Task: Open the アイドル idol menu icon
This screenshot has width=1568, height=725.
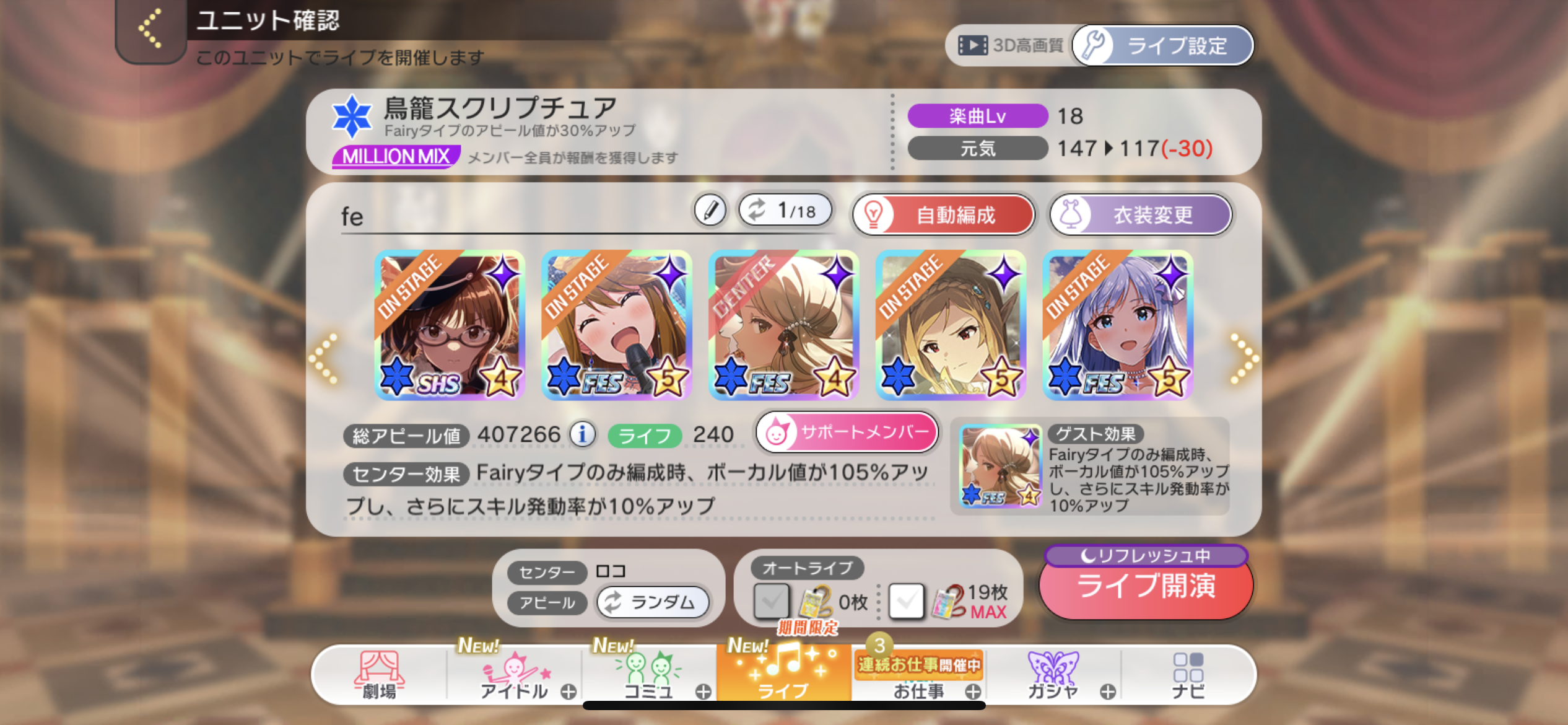Action: (515, 675)
